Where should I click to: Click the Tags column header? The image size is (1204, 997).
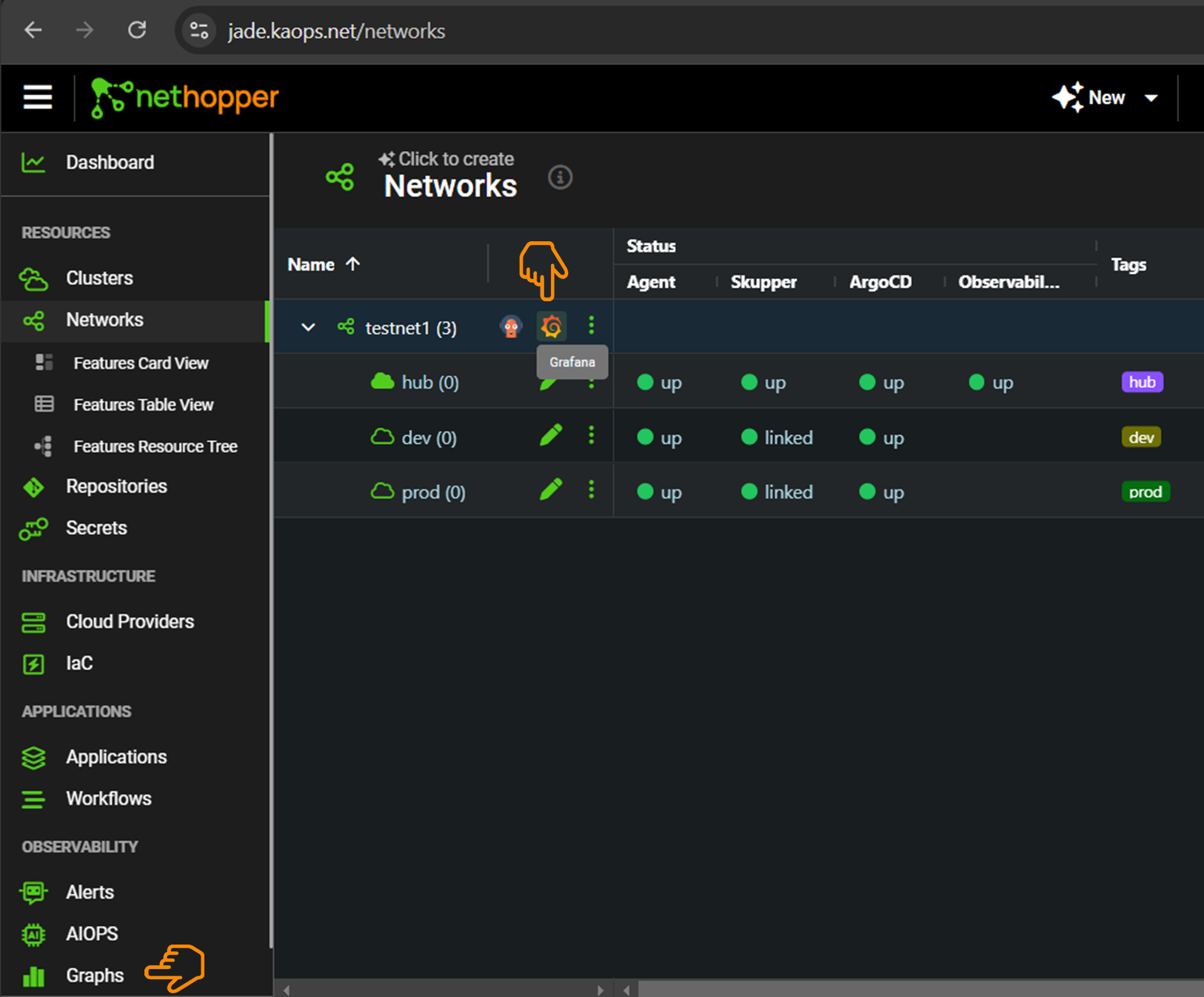click(1128, 264)
